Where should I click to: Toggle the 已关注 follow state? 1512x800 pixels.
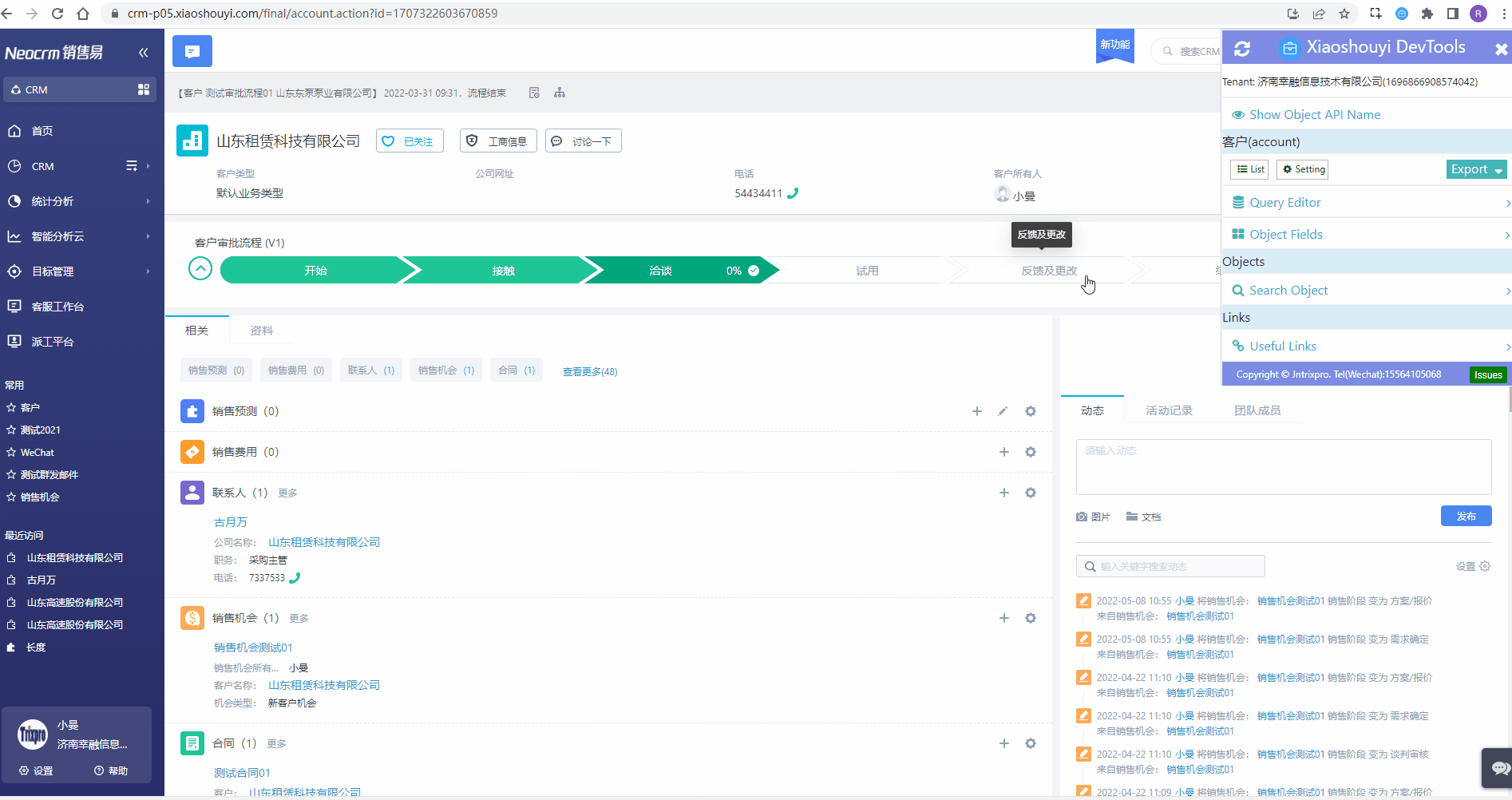click(x=410, y=141)
